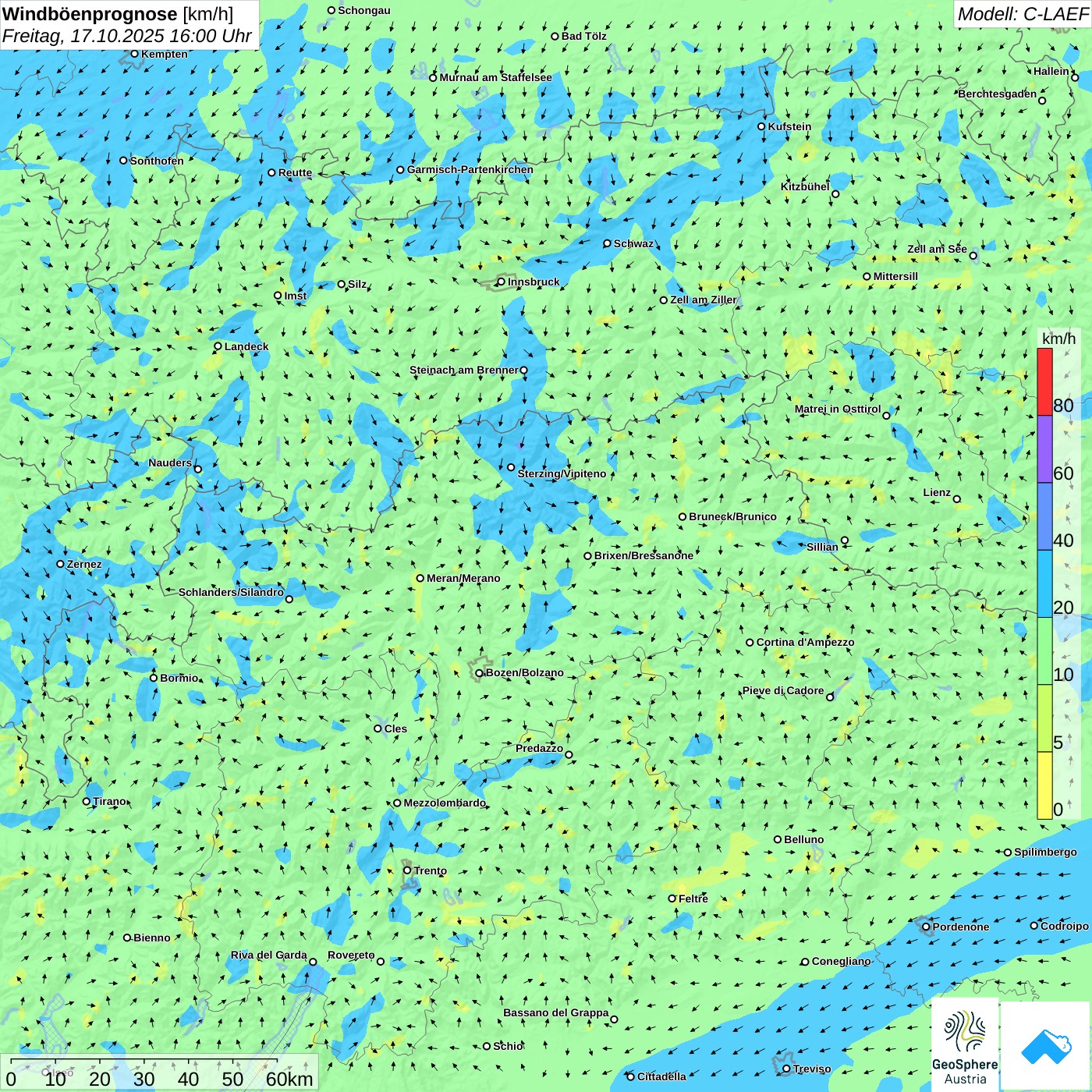Click the Bozen/Bolzano city marker

coord(480,673)
